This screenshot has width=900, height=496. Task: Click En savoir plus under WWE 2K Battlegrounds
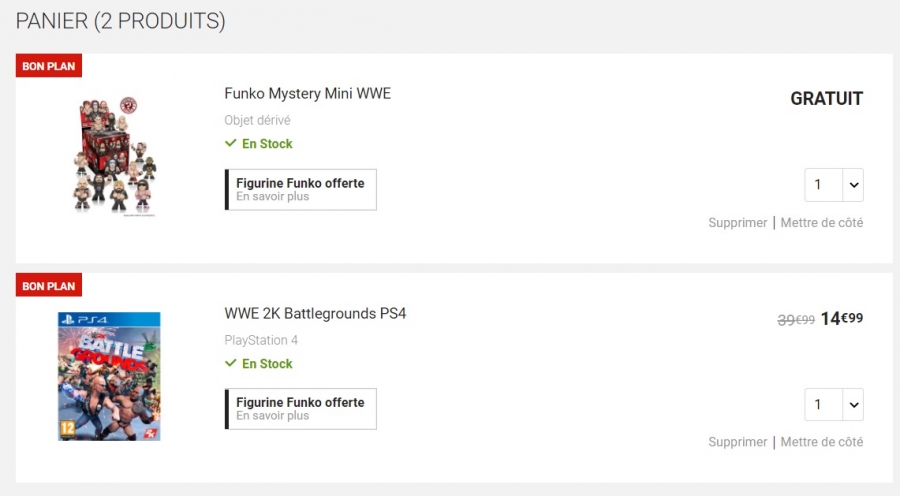pos(272,416)
